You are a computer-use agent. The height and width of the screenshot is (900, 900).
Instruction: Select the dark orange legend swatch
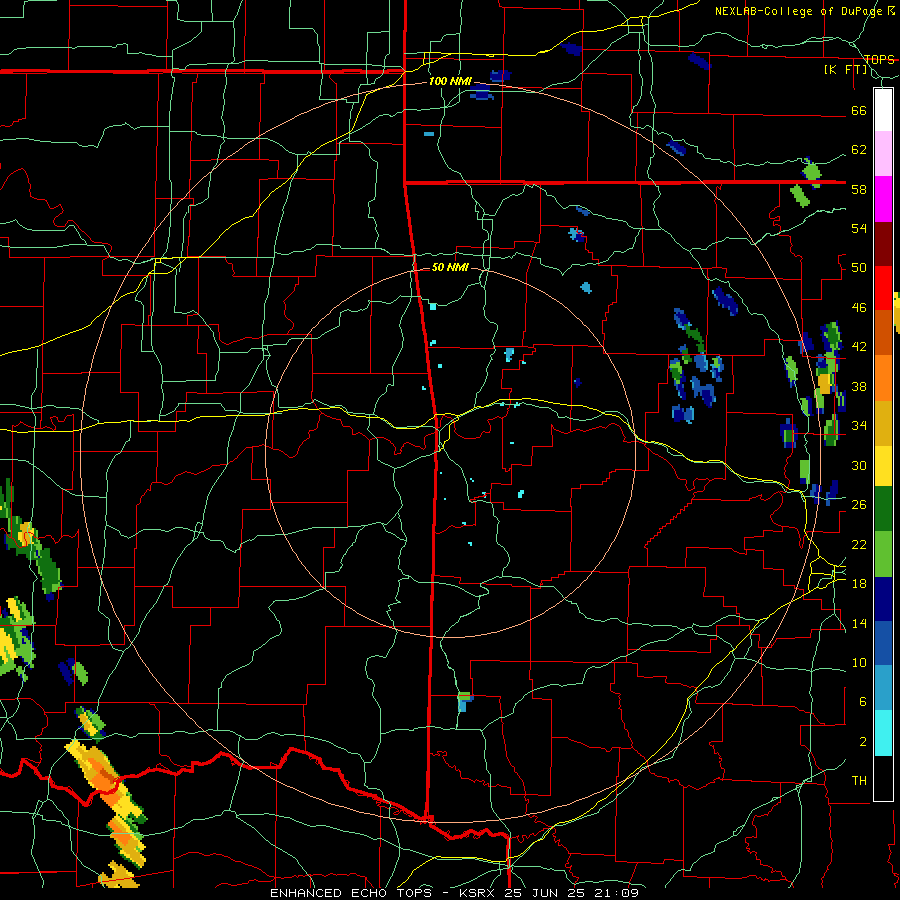[x=883, y=332]
